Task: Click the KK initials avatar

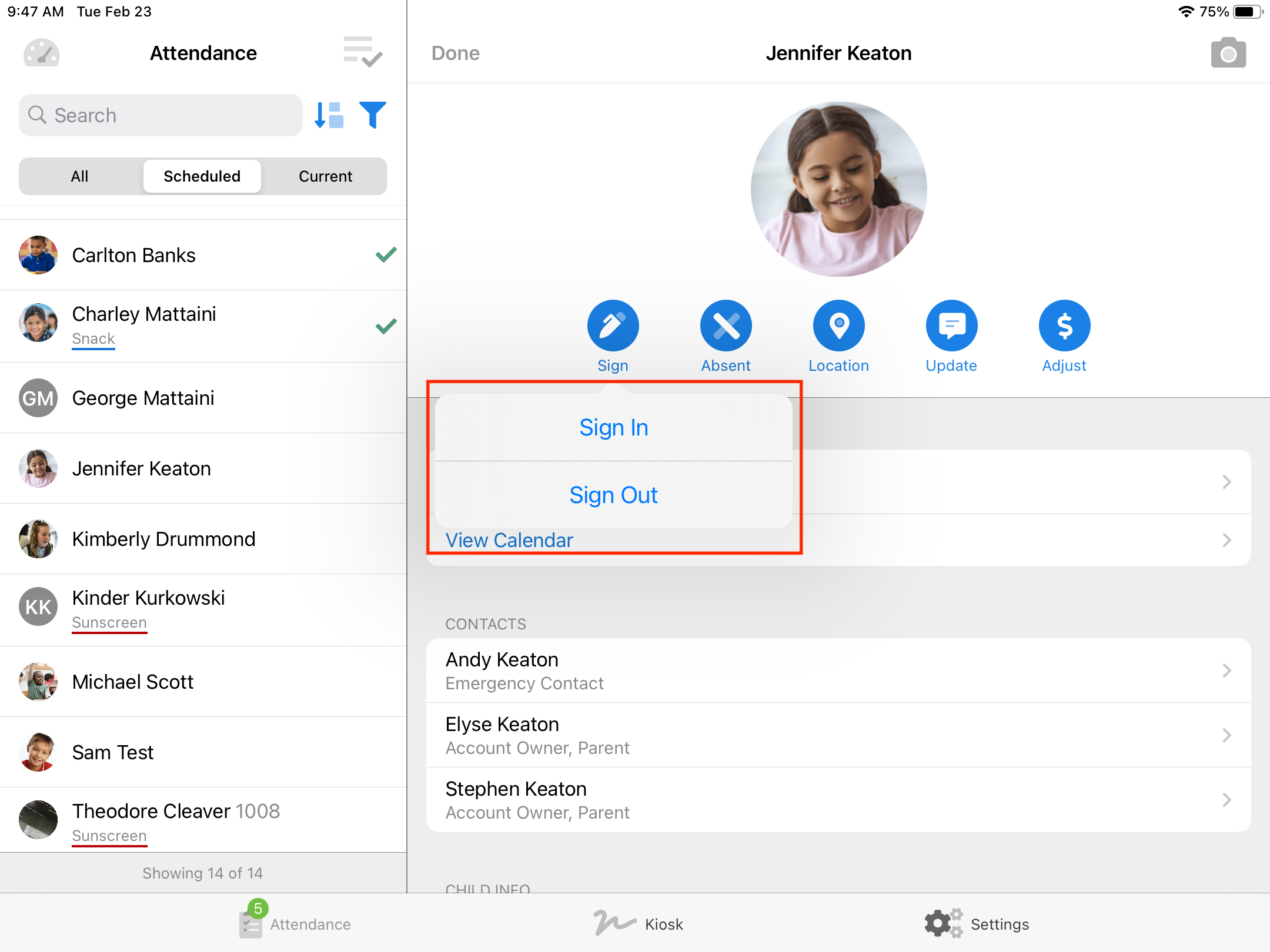Action: (x=38, y=606)
